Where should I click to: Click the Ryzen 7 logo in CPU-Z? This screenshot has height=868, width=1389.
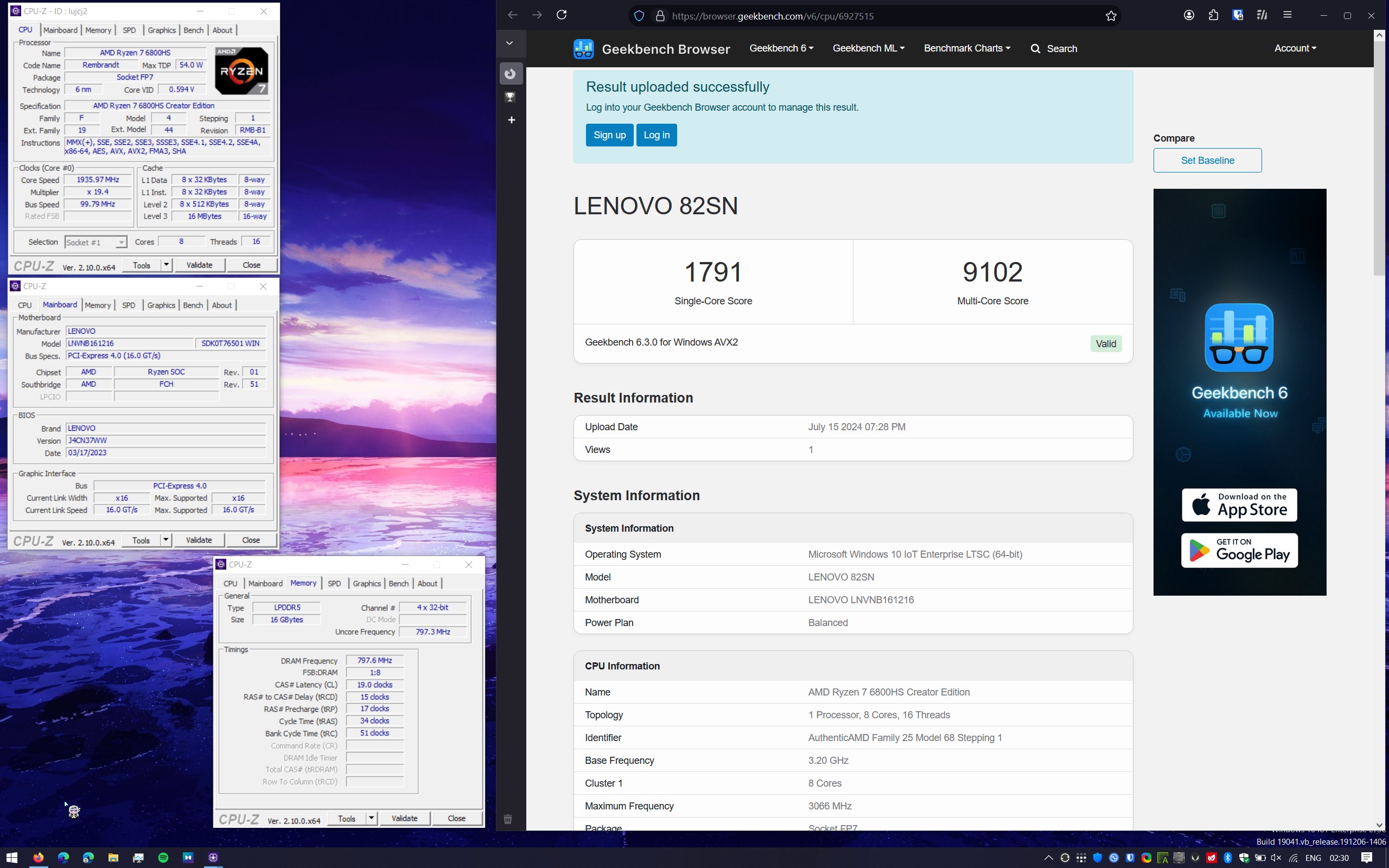(x=241, y=71)
